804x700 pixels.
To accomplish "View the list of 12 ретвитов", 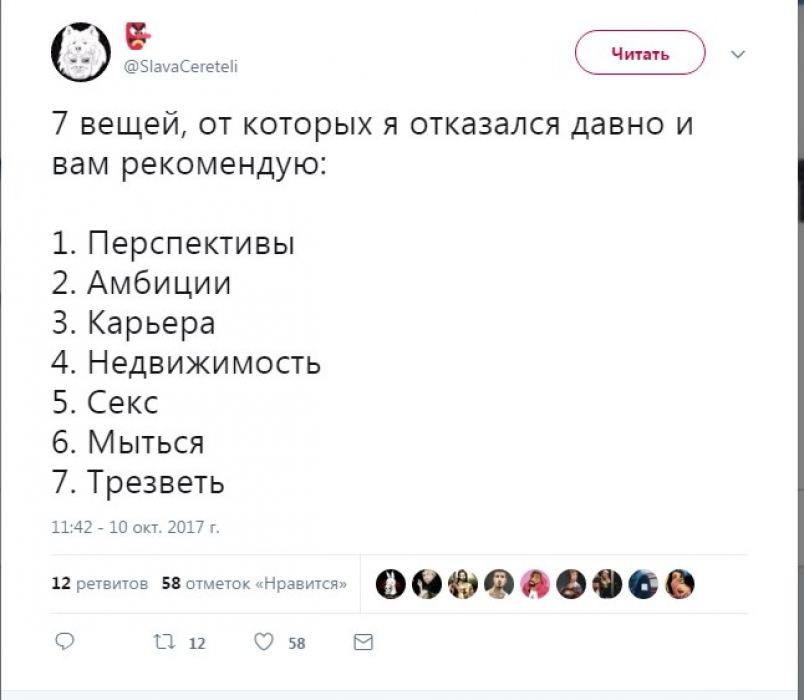I will 100,583.
